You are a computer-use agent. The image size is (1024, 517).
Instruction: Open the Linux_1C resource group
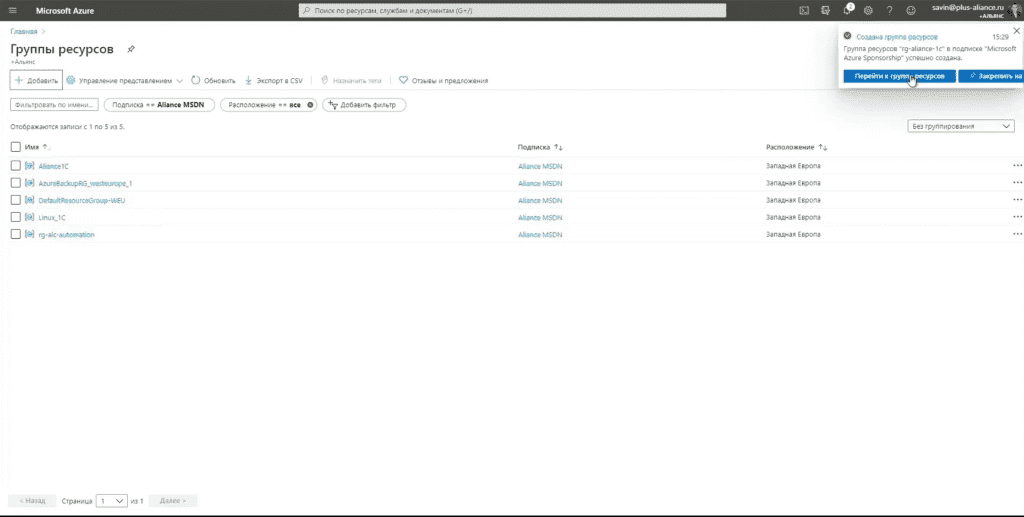52,217
